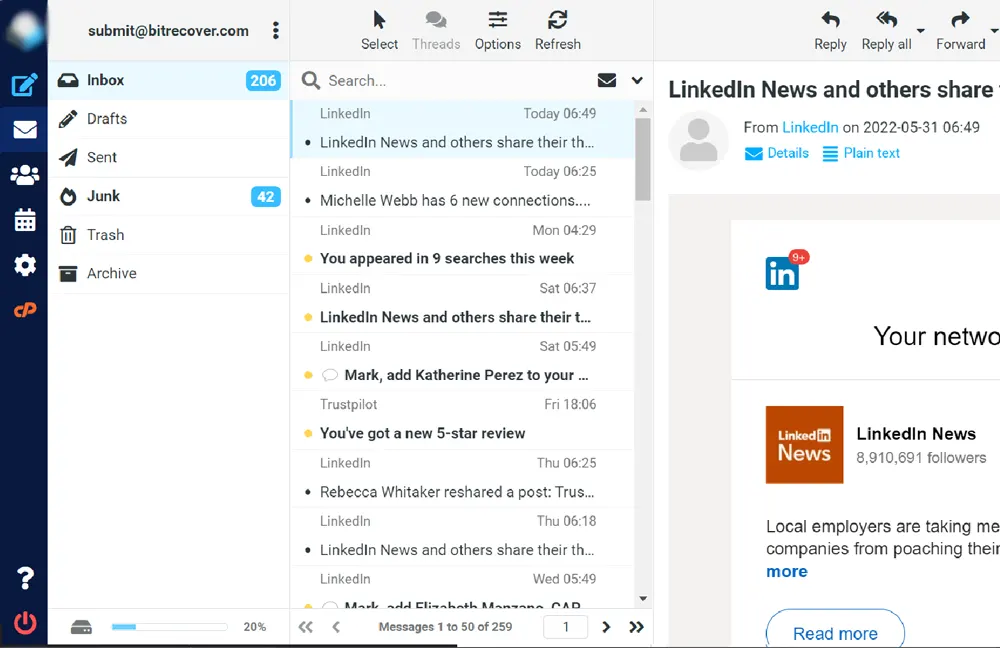This screenshot has width=1000, height=648.
Task: Open the Settings gear in the sidebar
Action: point(24,265)
